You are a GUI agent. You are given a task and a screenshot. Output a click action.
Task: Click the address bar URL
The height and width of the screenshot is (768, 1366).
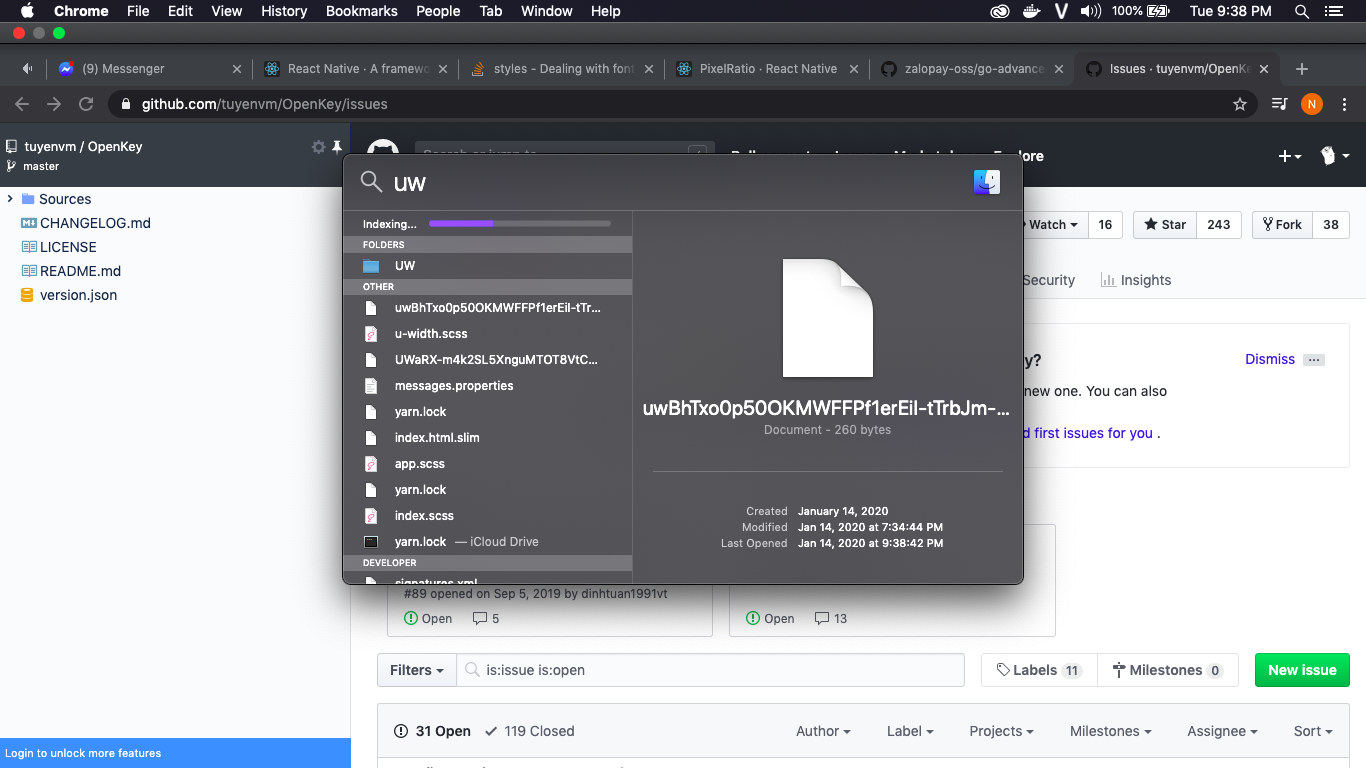pyautogui.click(x=264, y=104)
